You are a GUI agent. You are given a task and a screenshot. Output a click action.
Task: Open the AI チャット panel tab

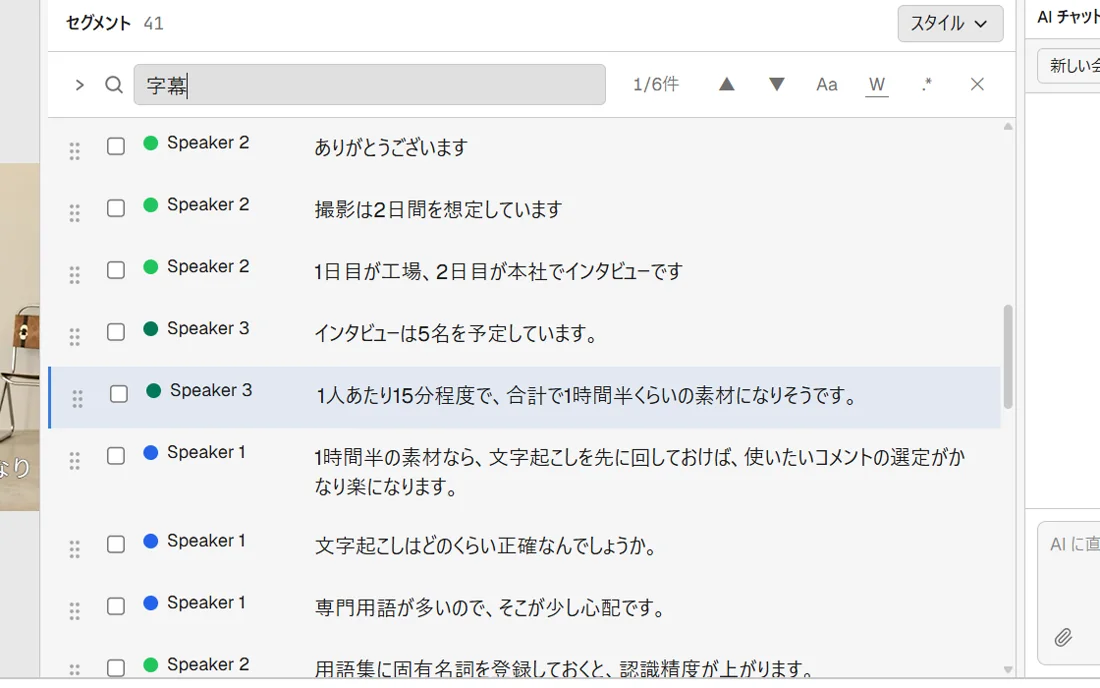click(1068, 18)
